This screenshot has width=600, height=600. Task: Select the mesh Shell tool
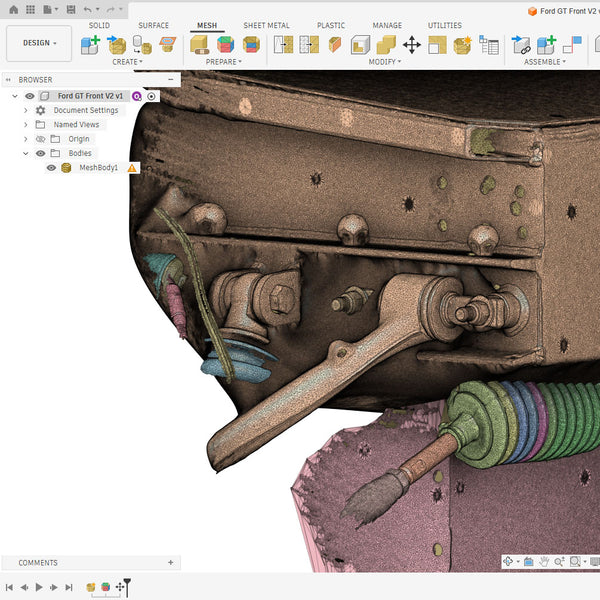pyautogui.click(x=360, y=45)
